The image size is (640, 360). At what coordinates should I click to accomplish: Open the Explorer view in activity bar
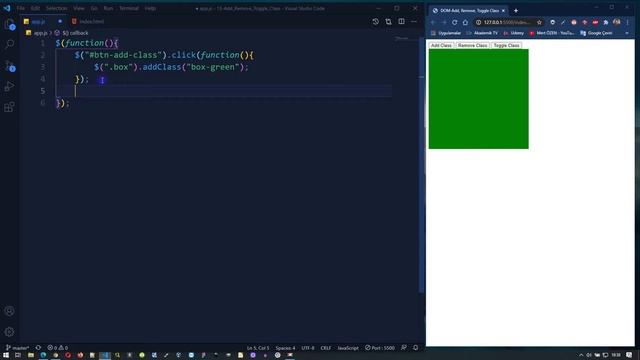(9, 24)
